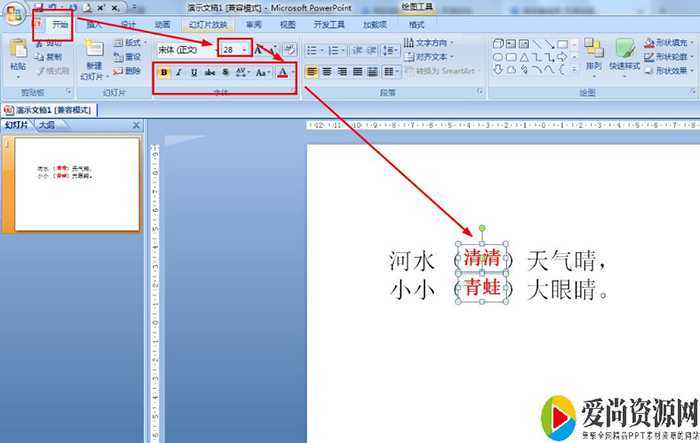700x443 pixels.
Task: Click the 形状填充 (Shape Fill) button
Action: pos(666,43)
